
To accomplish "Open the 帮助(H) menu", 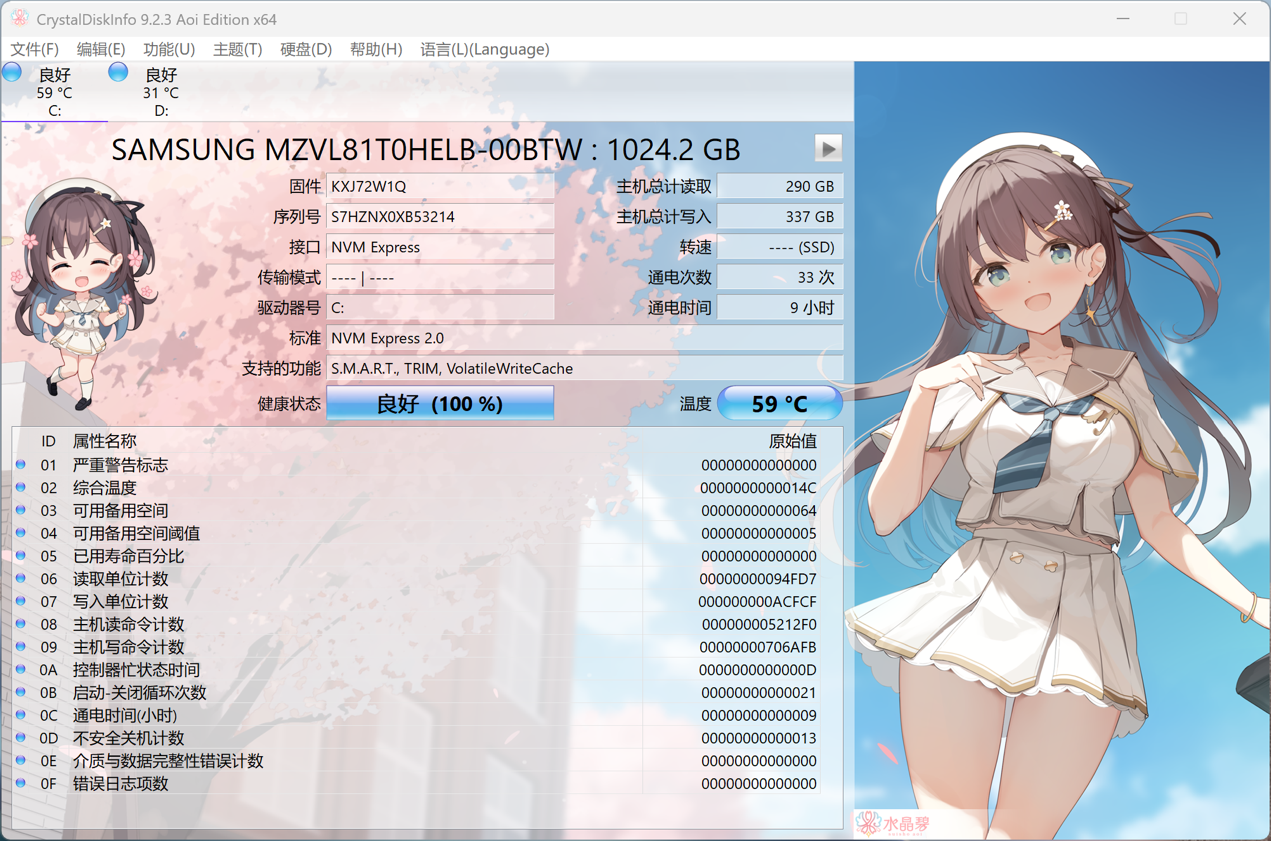I will (x=375, y=49).
